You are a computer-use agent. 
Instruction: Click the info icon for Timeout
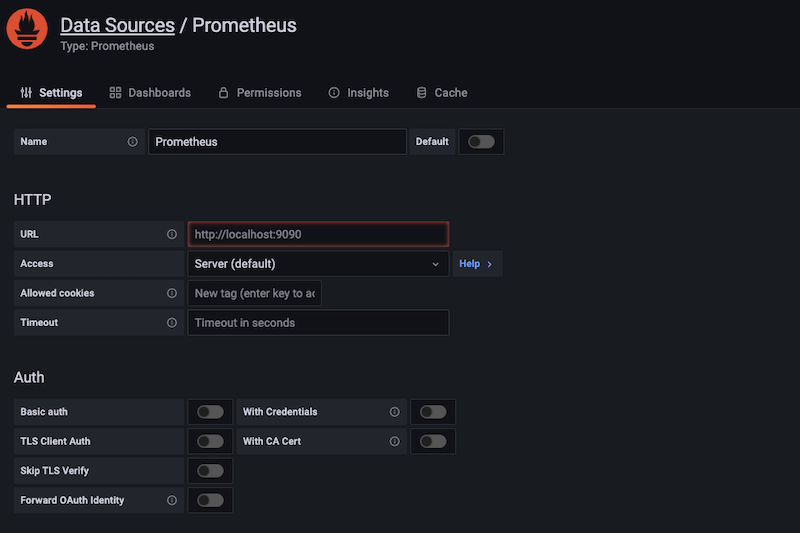coord(172,323)
